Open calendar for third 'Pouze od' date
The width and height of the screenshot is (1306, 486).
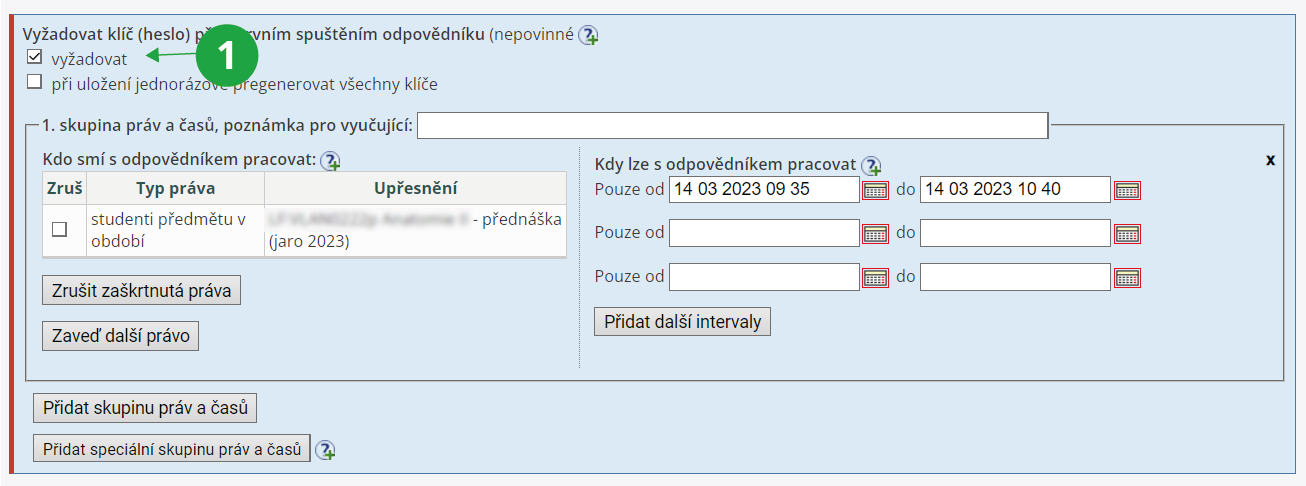[875, 277]
